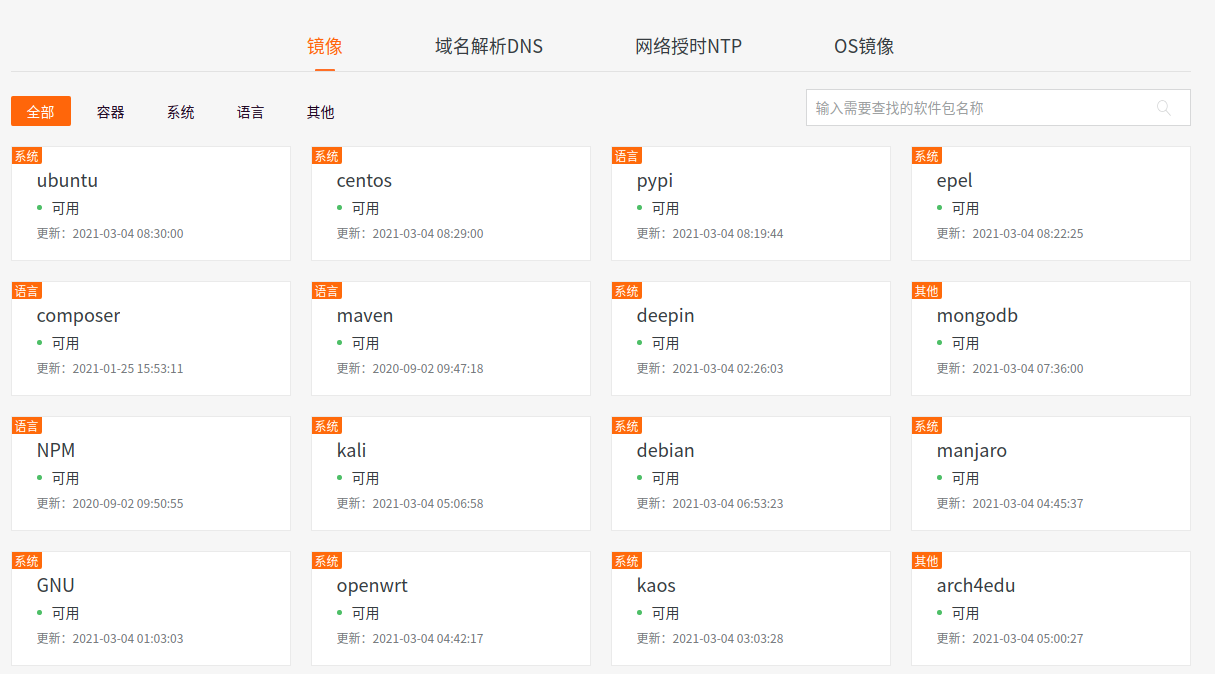Viewport: 1215px width, 674px height.
Task: Filter mirrors by 容器
Action: point(111,112)
